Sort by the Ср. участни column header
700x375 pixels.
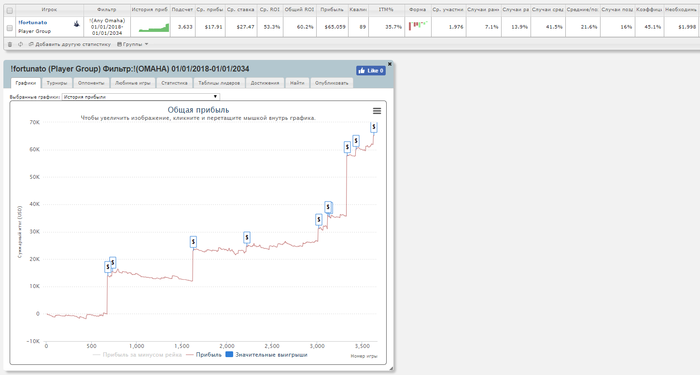[x=448, y=9]
